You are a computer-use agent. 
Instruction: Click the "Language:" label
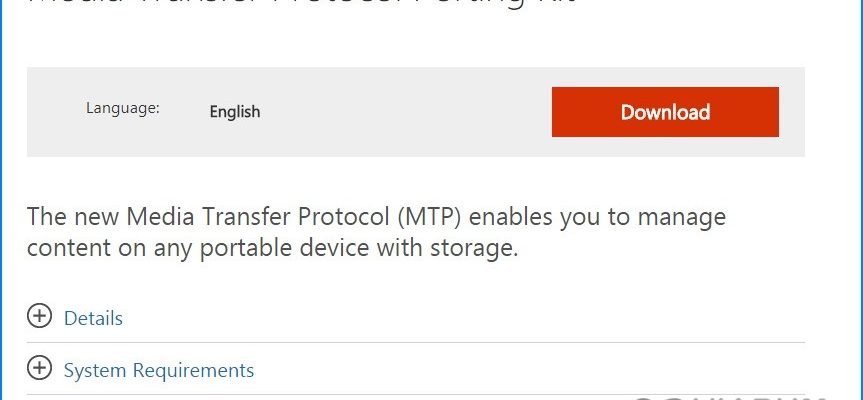123,108
